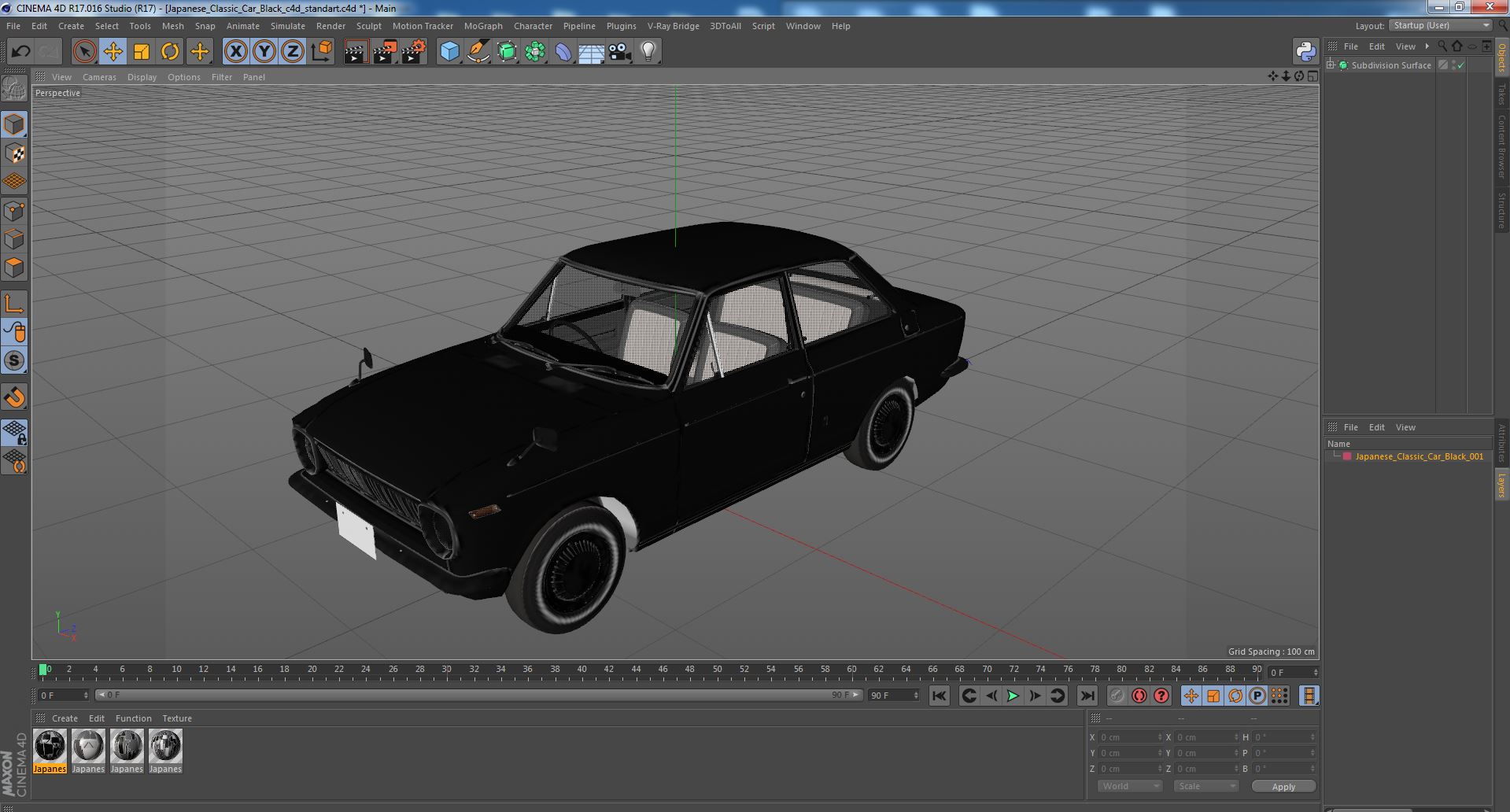
Task: Switch to the Attributes side tab
Action: (1501, 443)
